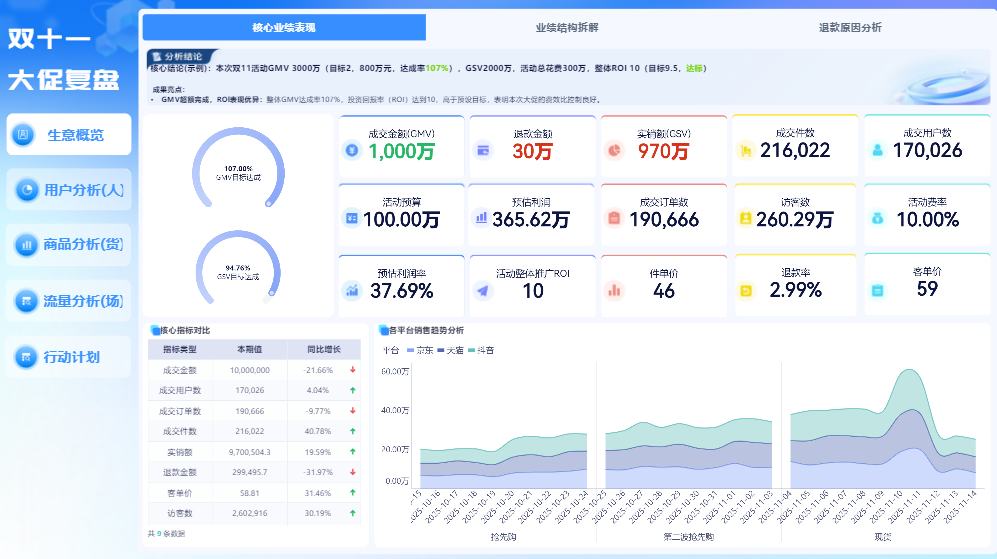Click the 58.81 客单价 table value
This screenshot has height=559, width=997.
(250, 493)
